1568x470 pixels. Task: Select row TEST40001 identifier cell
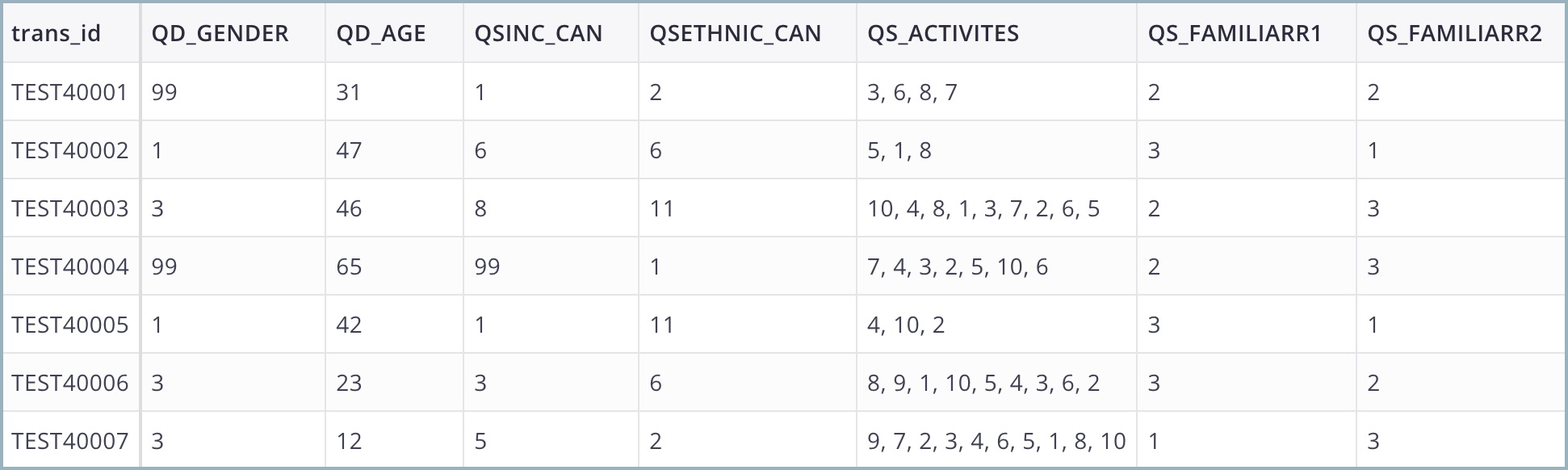coord(71,92)
